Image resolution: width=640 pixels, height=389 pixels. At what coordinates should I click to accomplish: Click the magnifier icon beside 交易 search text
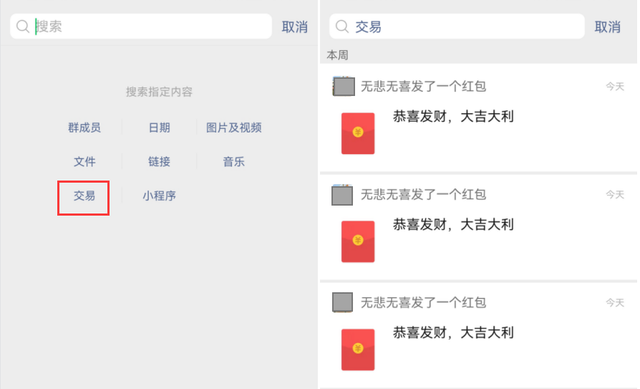(x=342, y=27)
